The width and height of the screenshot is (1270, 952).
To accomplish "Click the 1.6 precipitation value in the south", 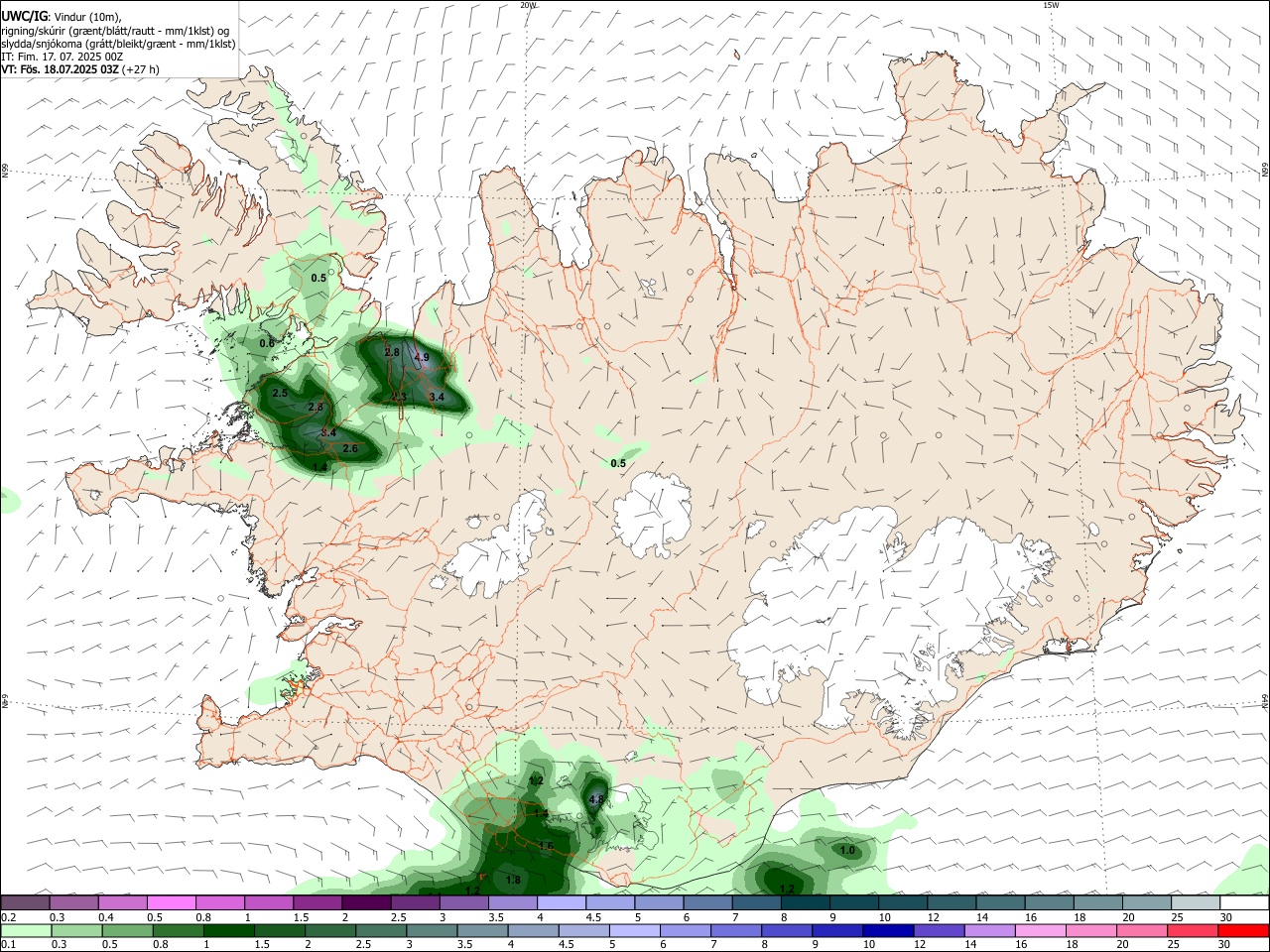I will tap(546, 847).
